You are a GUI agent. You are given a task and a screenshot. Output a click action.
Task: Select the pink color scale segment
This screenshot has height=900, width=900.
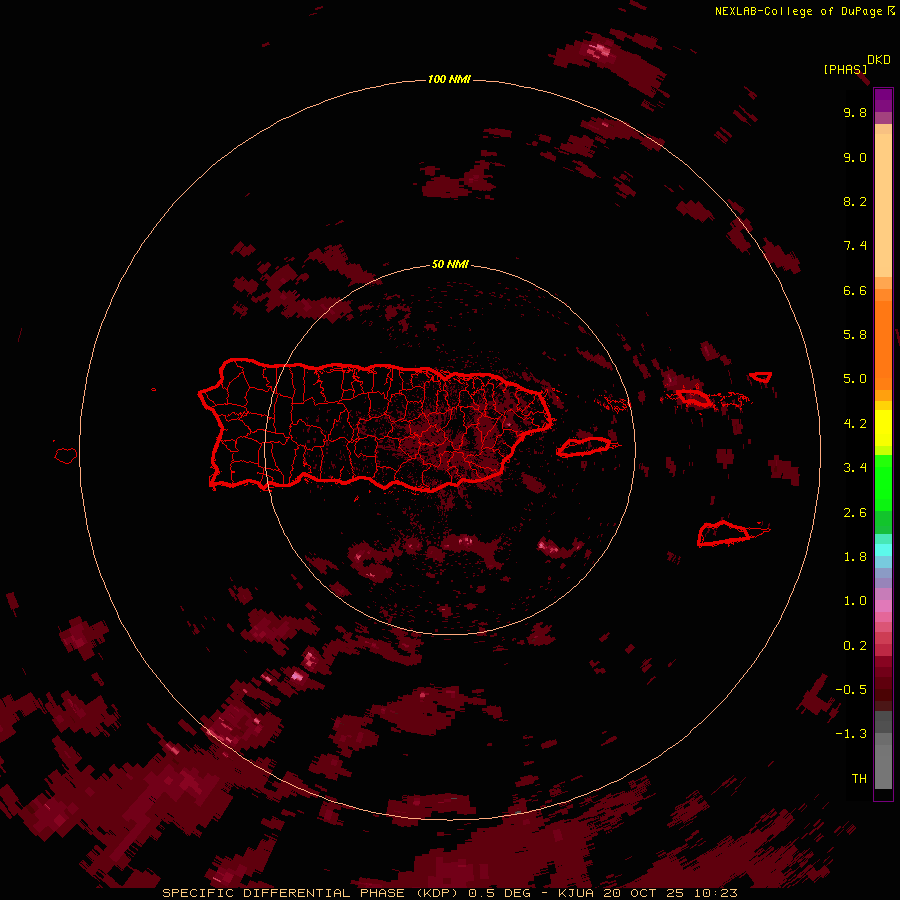click(883, 606)
